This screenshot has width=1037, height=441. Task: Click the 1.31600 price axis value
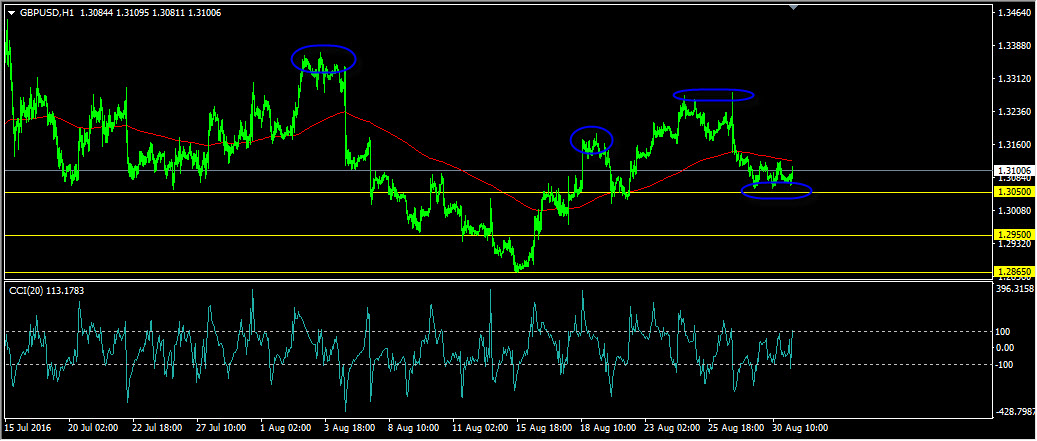1015,144
